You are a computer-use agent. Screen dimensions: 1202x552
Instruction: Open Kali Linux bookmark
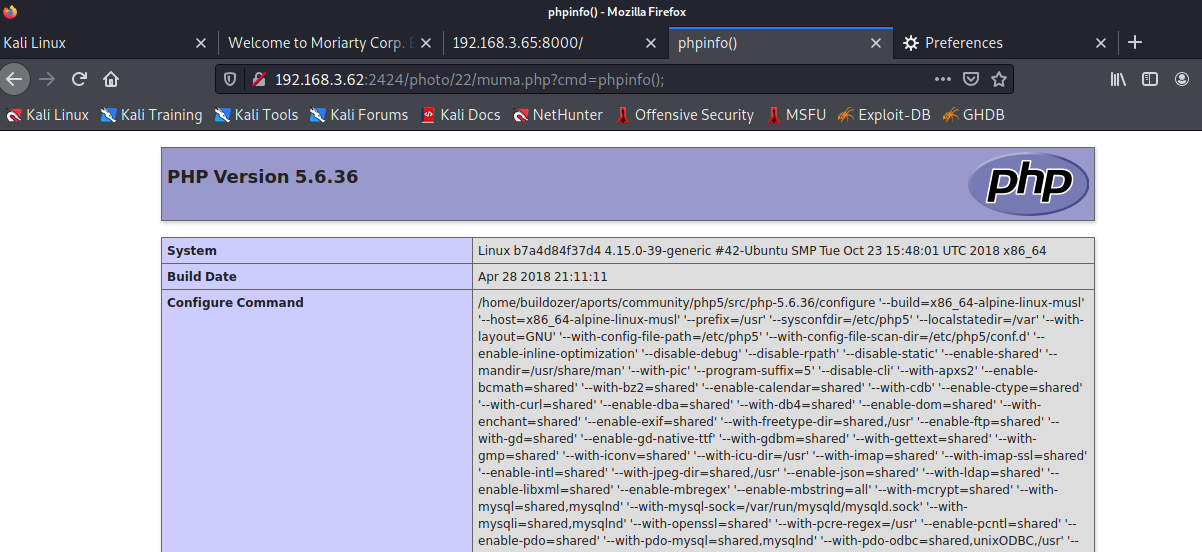click(x=47, y=115)
